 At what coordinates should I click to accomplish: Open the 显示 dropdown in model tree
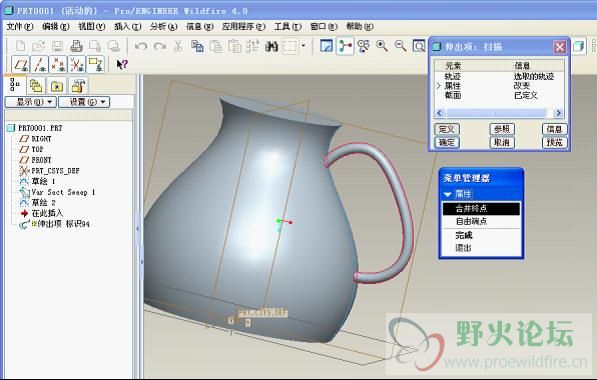click(x=30, y=102)
